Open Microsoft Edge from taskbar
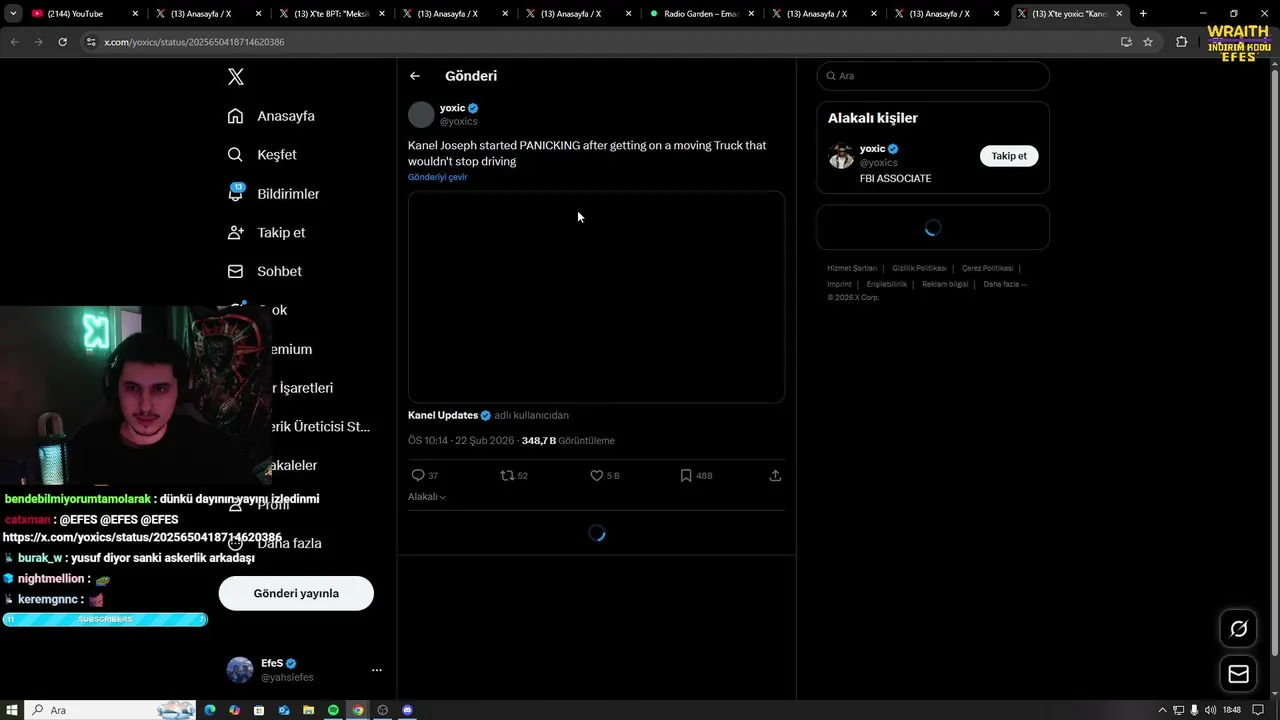The height and width of the screenshot is (720, 1280). [x=210, y=710]
